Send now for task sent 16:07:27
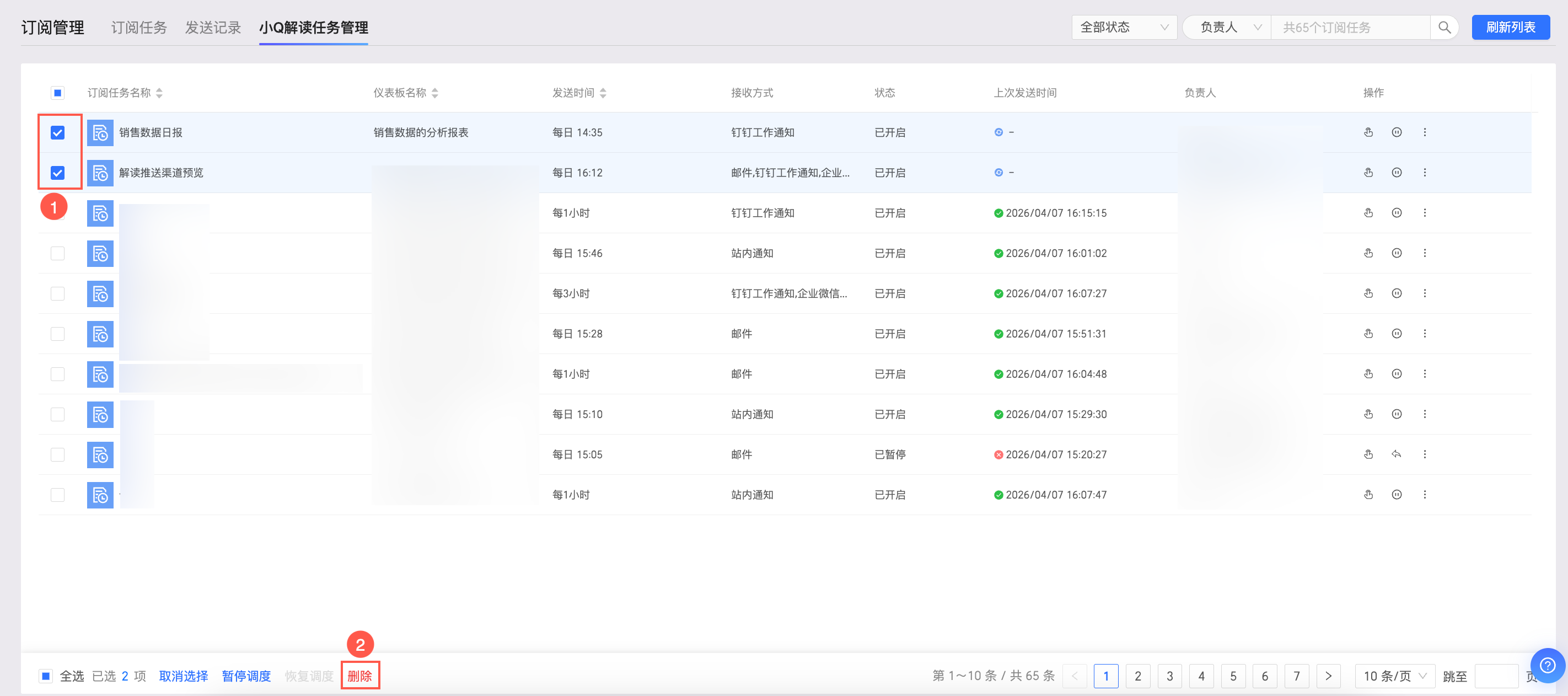This screenshot has height=696, width=1568. 1368,293
